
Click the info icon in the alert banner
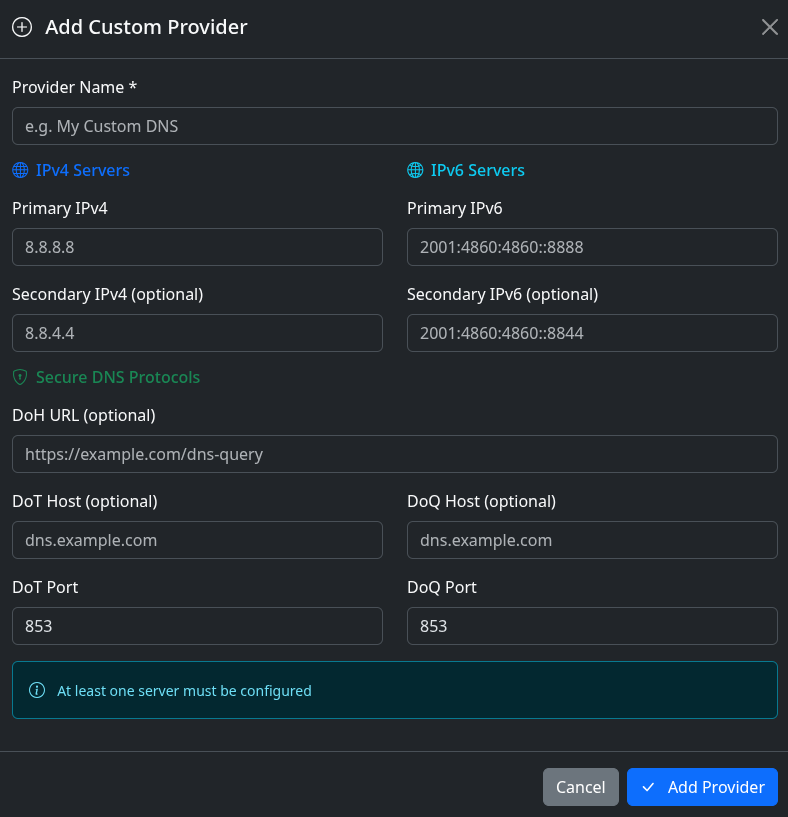(x=36, y=690)
